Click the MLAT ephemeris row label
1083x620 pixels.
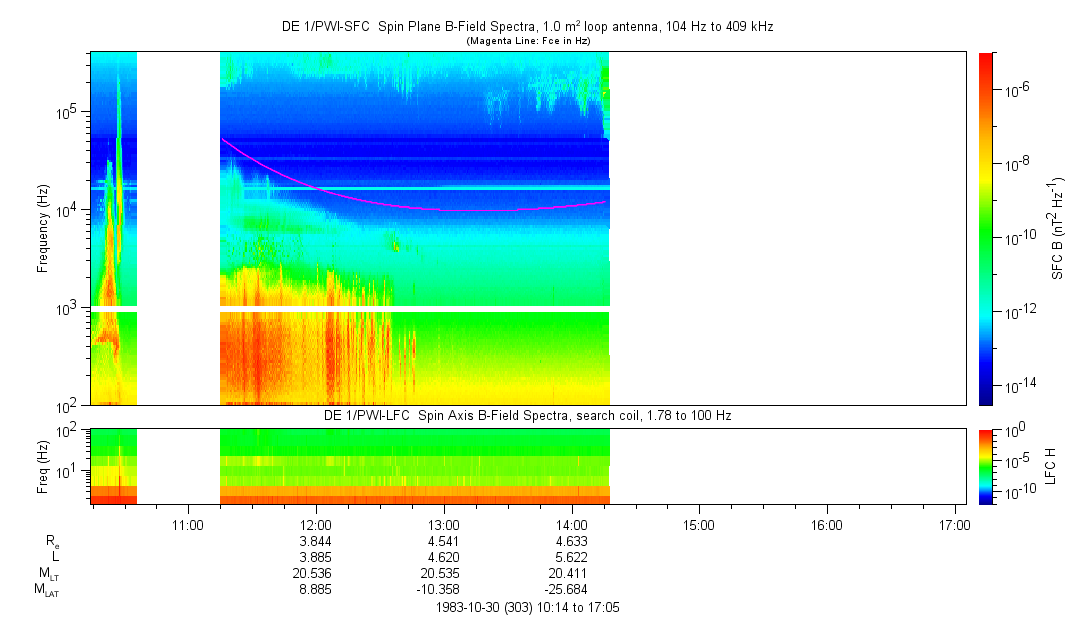pos(46,590)
